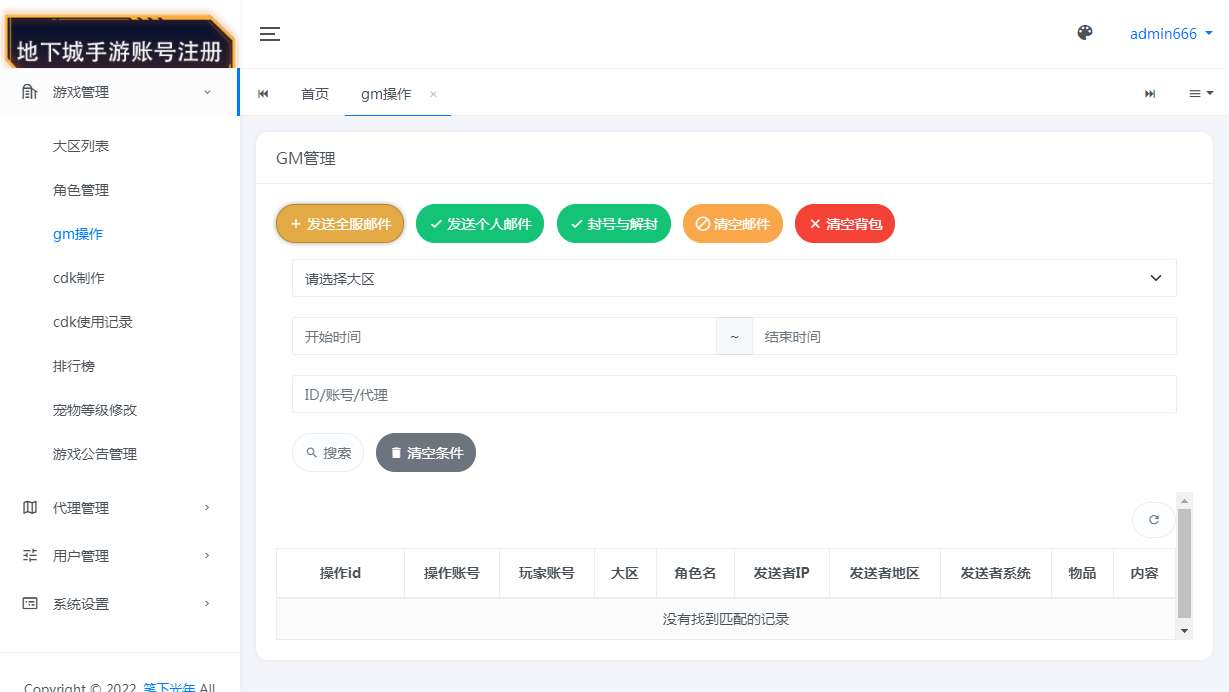Click the 游戏管理 building icon
This screenshot has width=1229, height=692.
point(29,92)
